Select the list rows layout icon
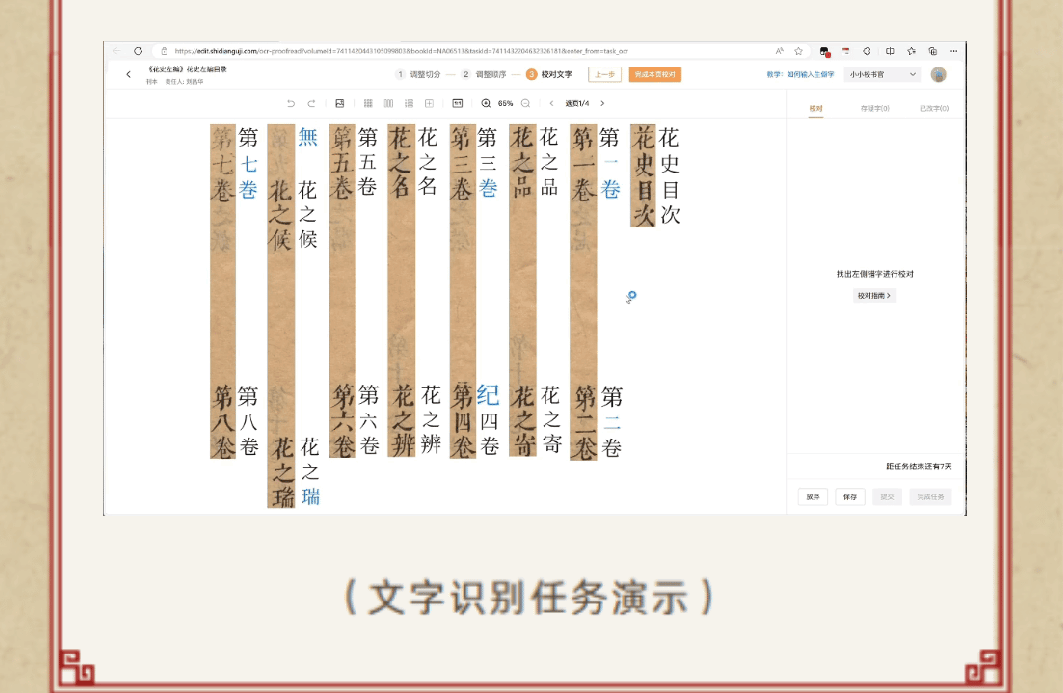 click(x=409, y=103)
